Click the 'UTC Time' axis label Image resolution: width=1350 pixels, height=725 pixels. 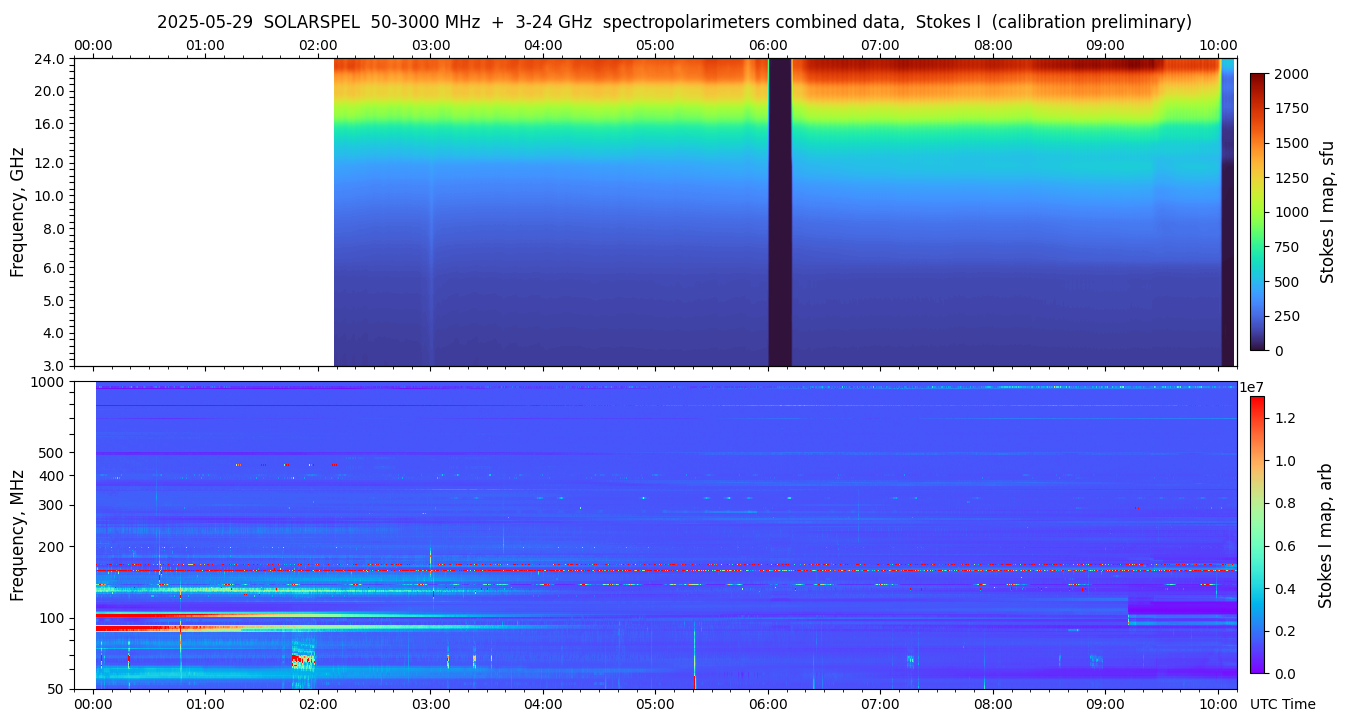click(x=1282, y=704)
